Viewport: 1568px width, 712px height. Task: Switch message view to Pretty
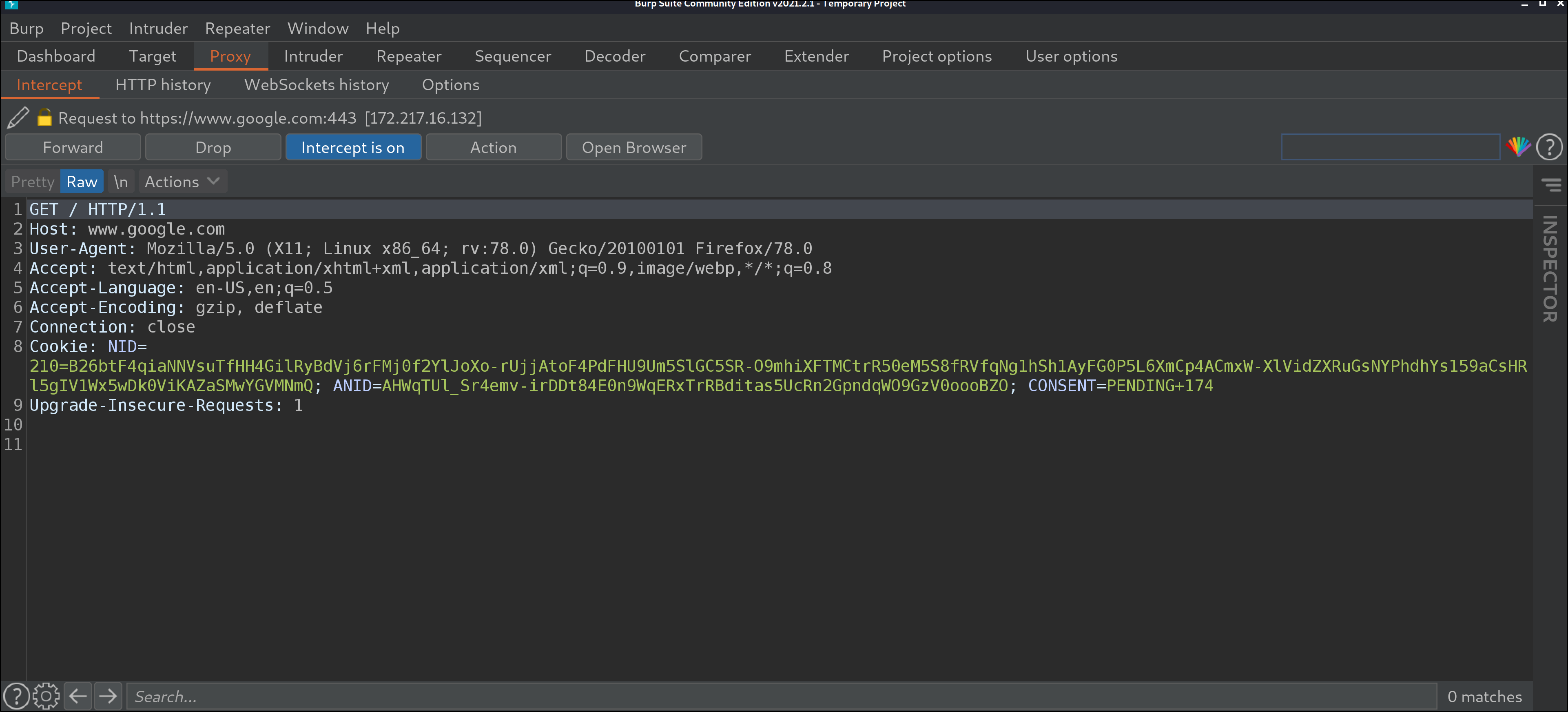pos(33,182)
